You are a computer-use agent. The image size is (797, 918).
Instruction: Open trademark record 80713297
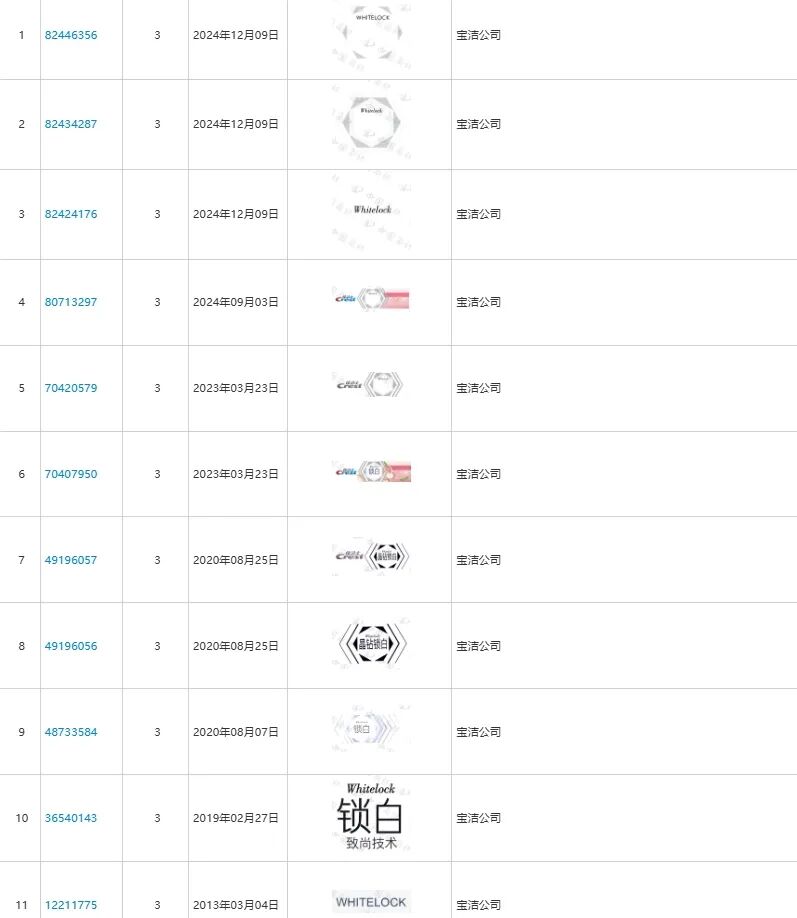71,302
